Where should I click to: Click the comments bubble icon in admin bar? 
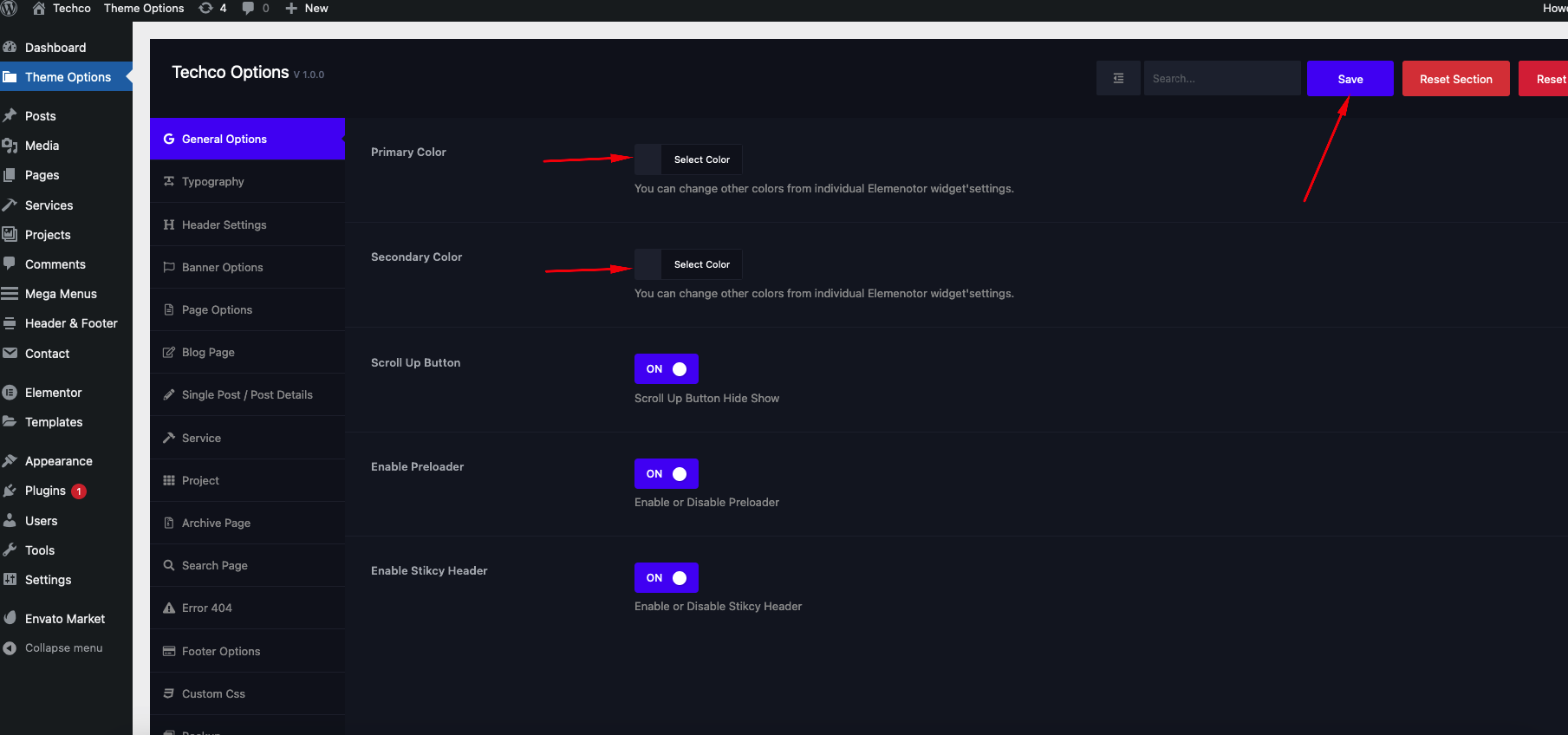[249, 8]
